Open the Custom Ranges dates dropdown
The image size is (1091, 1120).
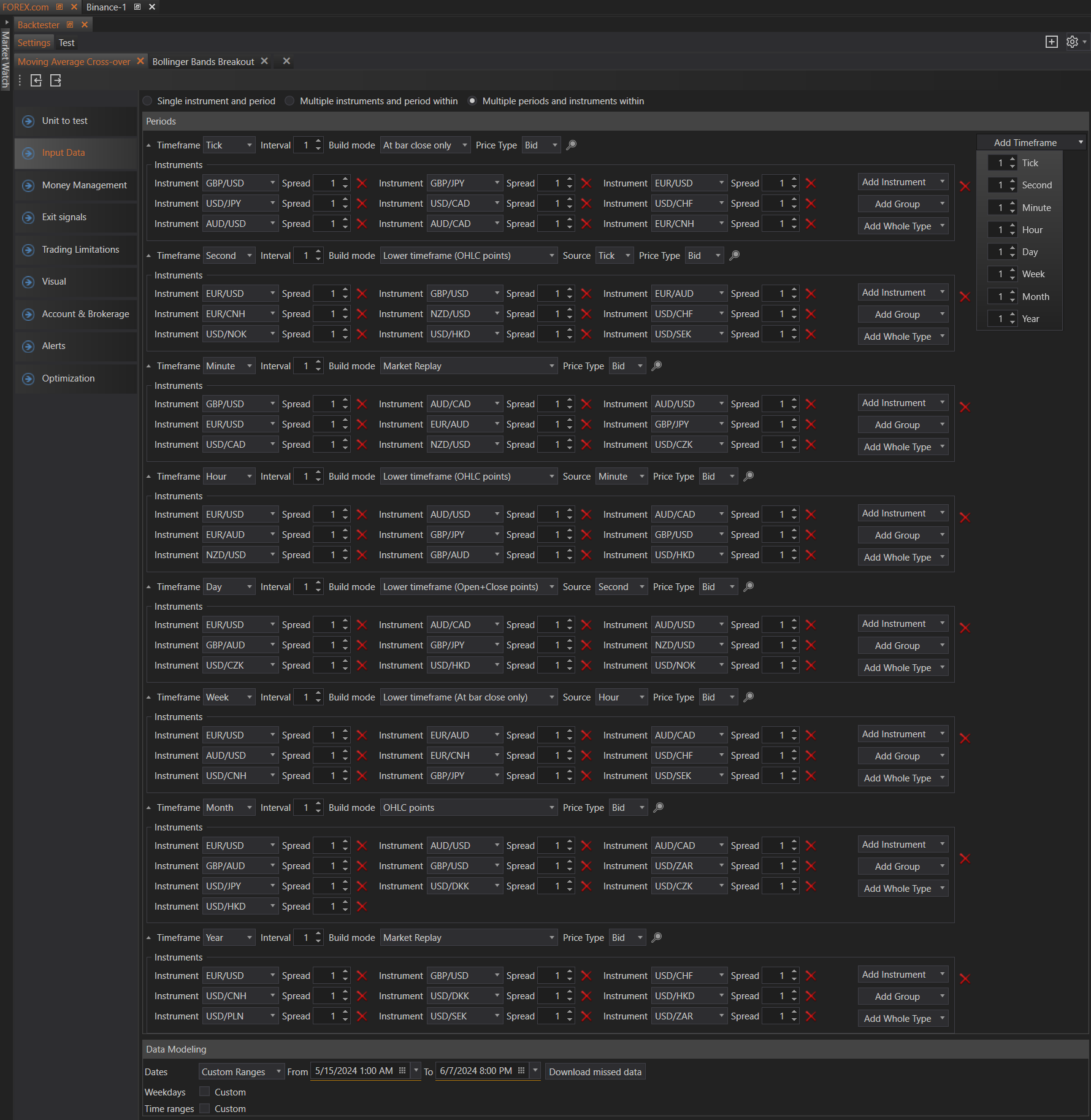[241, 1072]
